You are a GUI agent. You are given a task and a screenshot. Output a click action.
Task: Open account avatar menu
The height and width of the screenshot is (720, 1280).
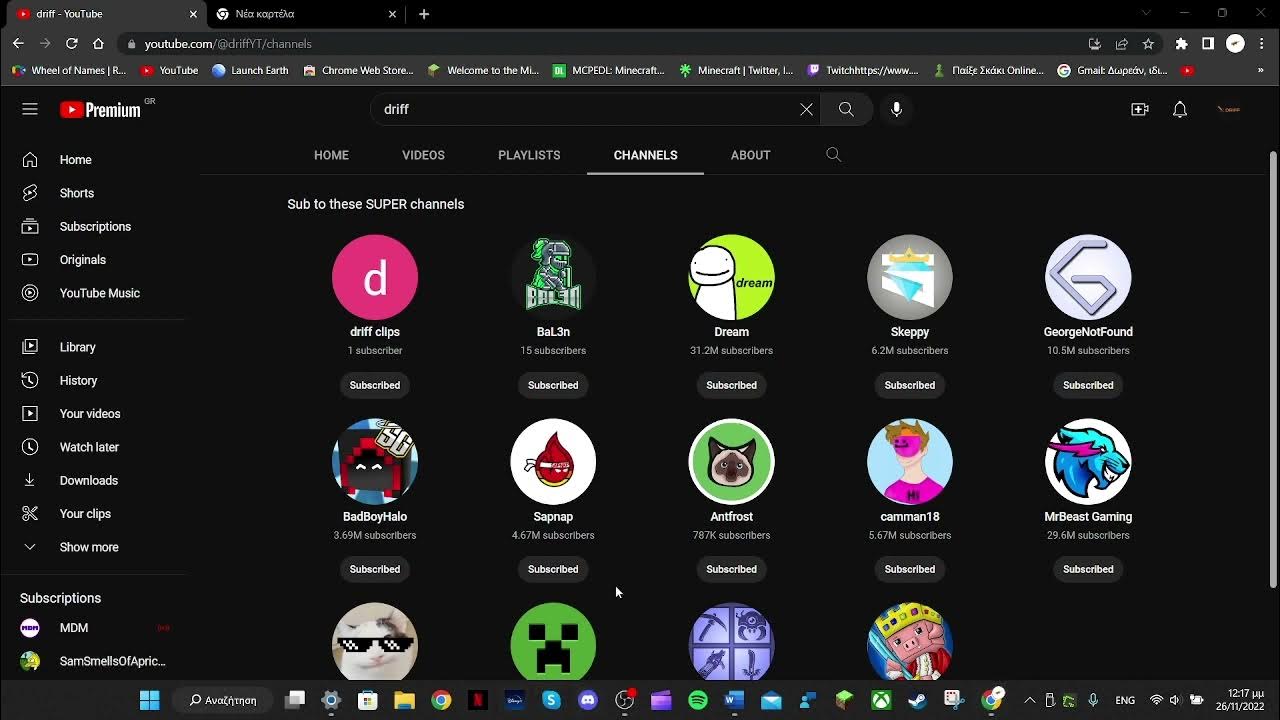coord(1229,109)
